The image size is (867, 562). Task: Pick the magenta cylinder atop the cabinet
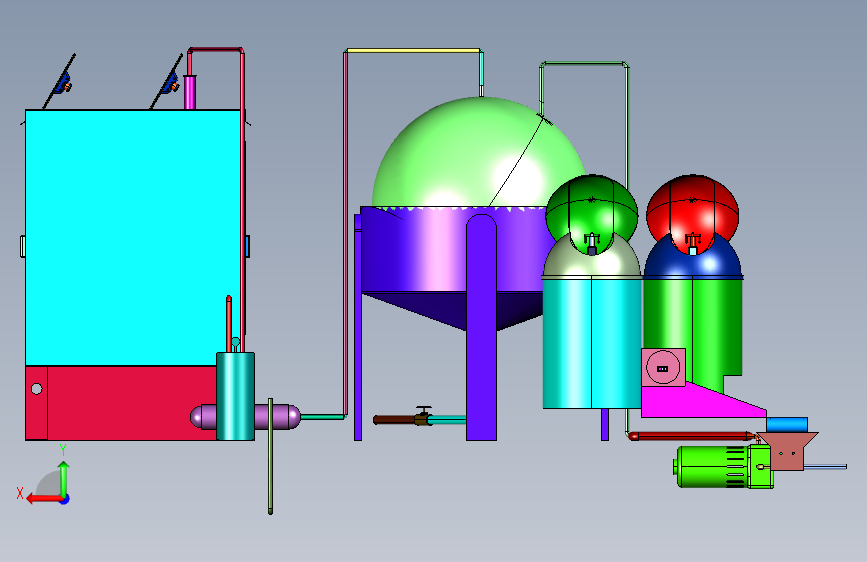pos(190,92)
